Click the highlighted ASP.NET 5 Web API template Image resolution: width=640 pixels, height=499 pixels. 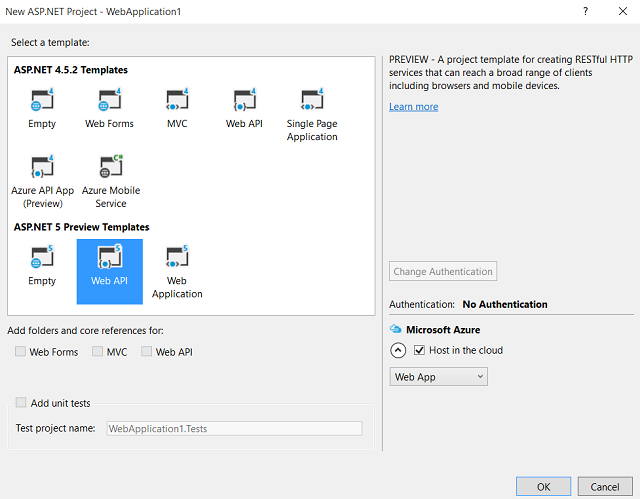coord(110,271)
